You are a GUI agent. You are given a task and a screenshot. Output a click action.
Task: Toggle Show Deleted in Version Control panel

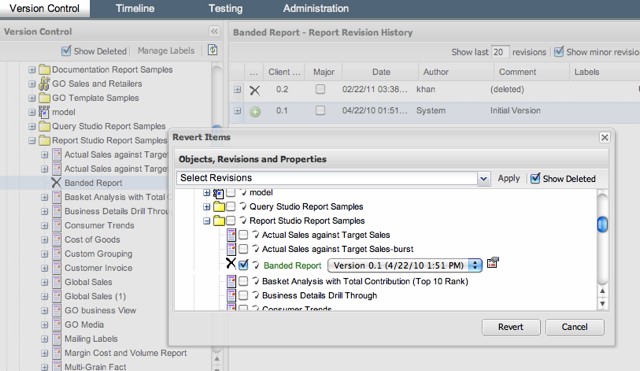pyautogui.click(x=66, y=51)
